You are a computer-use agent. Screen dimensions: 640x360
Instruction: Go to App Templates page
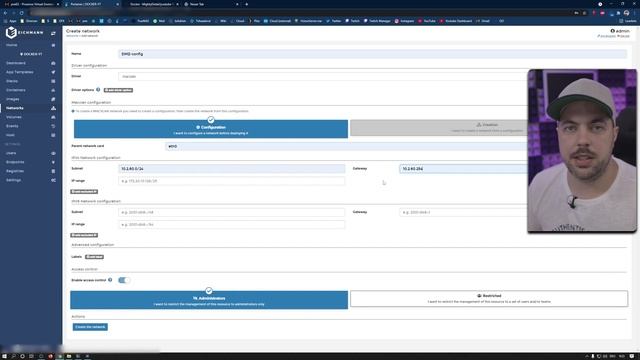pos(20,72)
